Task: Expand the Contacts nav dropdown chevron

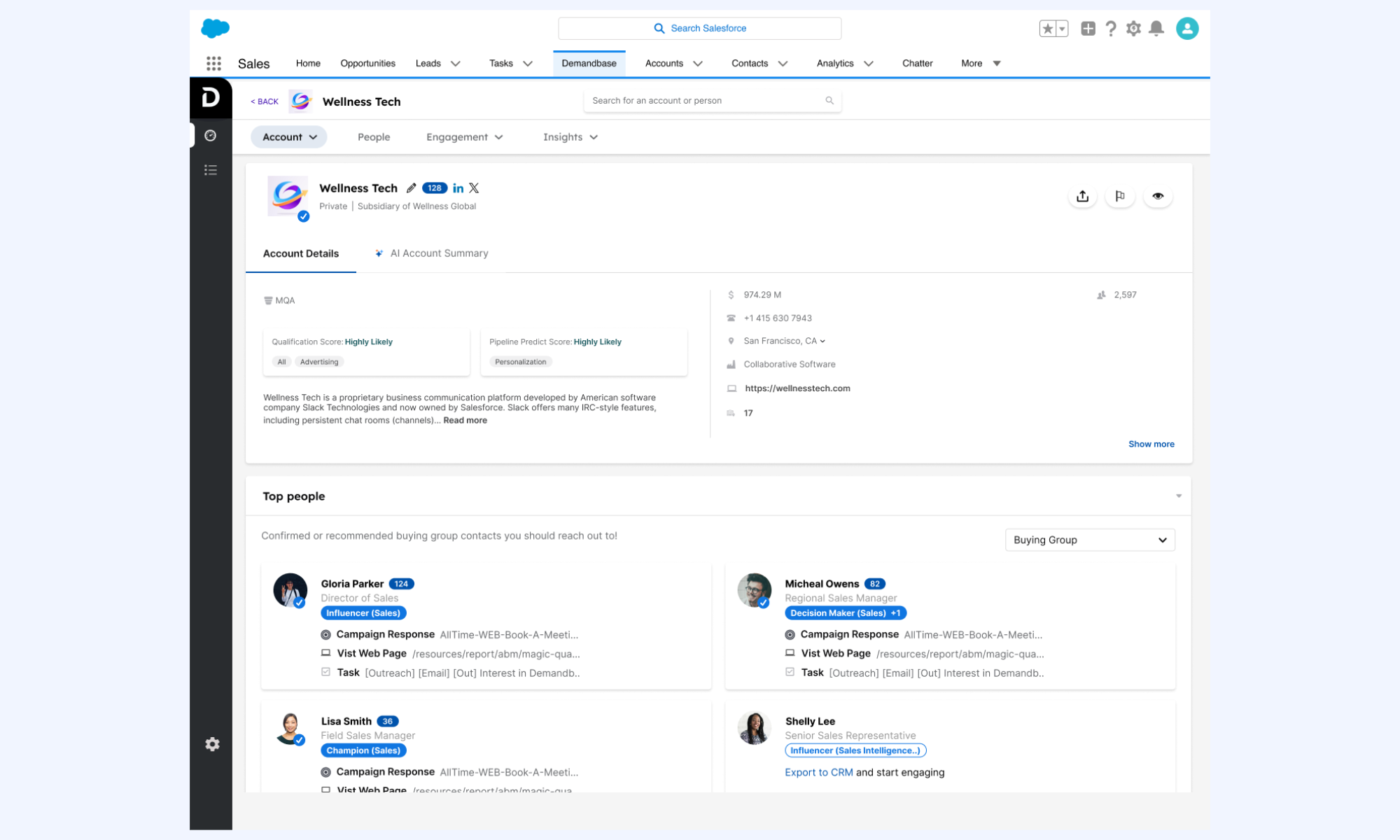Action: tap(783, 64)
